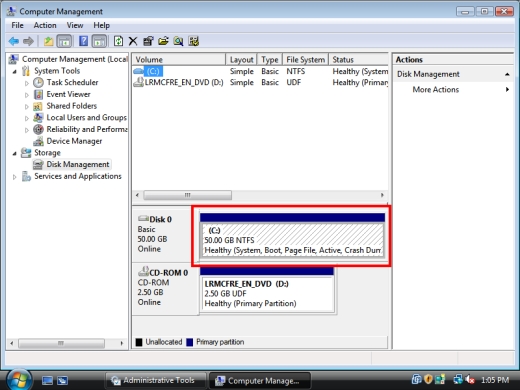This screenshot has width=520, height=390.
Task: Click the security shield tray icon
Action: [428, 380]
